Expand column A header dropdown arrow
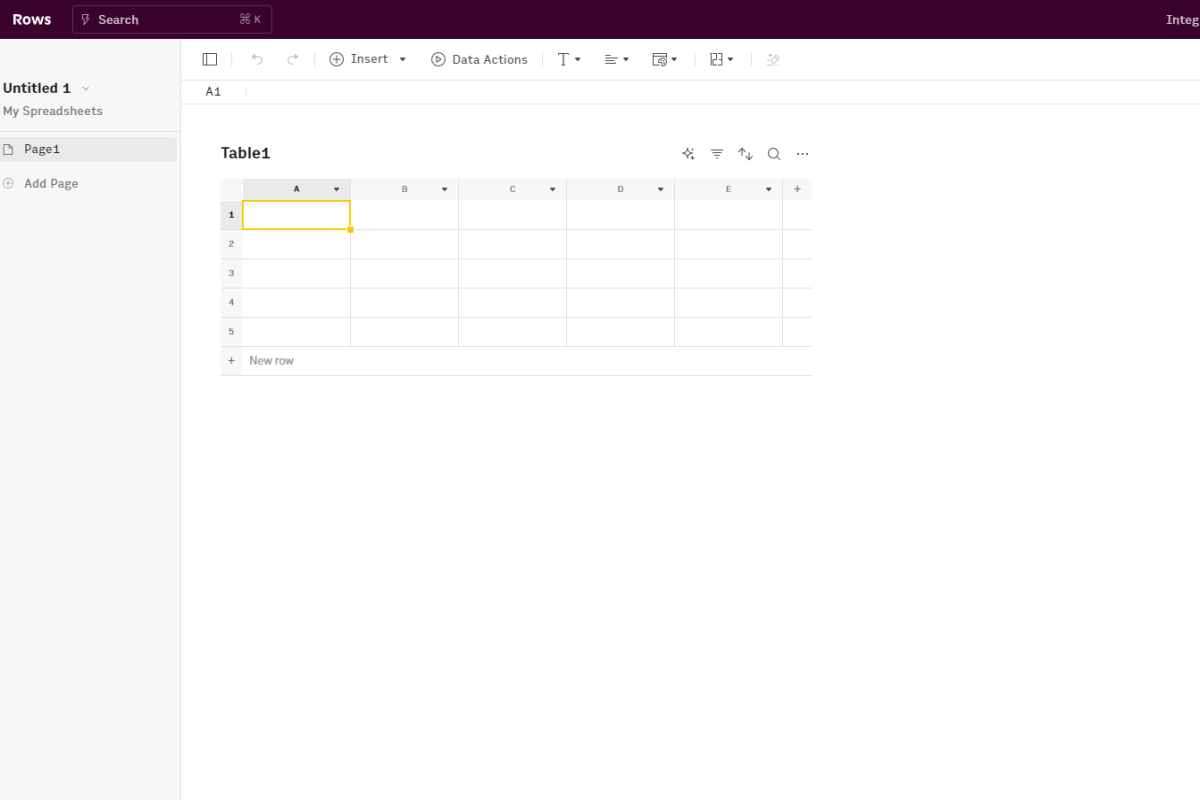Screen dimensions: 1200x800 click(x=336, y=189)
